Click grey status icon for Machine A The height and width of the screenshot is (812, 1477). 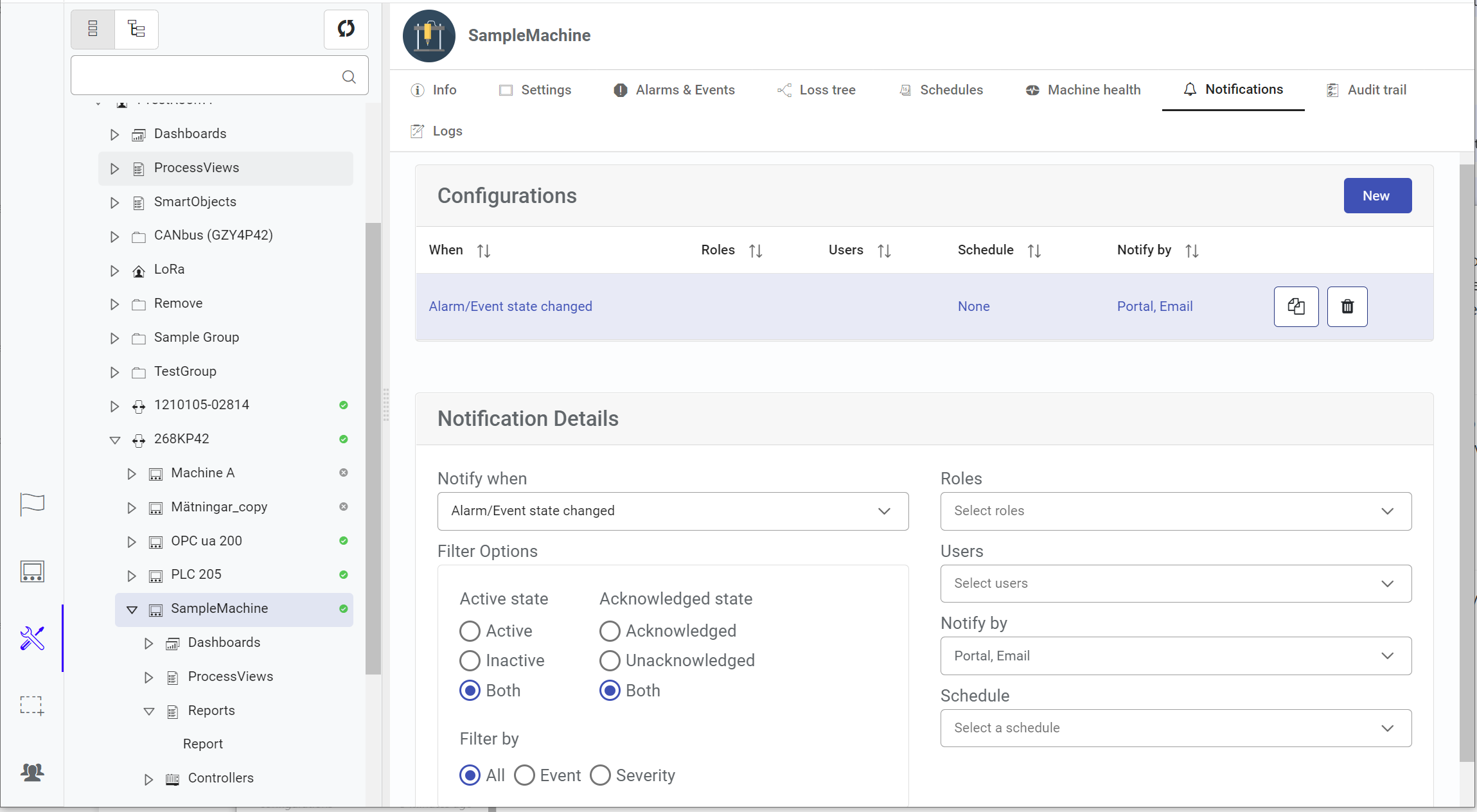pos(344,473)
